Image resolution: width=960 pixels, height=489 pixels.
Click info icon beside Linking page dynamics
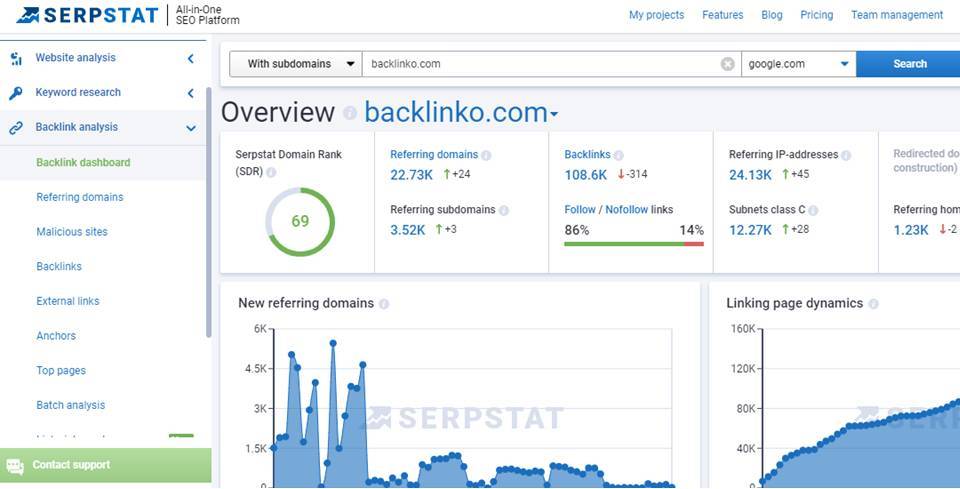(873, 304)
